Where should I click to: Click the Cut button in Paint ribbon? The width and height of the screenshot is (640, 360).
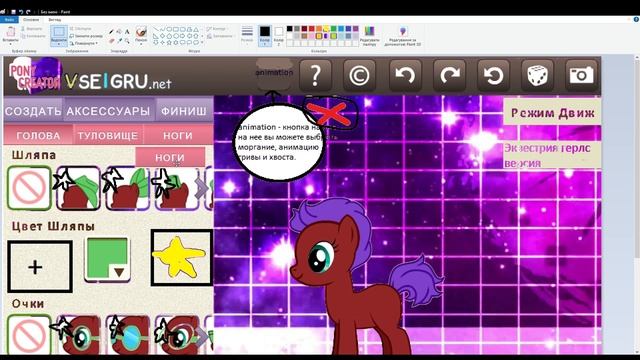pos(31,29)
